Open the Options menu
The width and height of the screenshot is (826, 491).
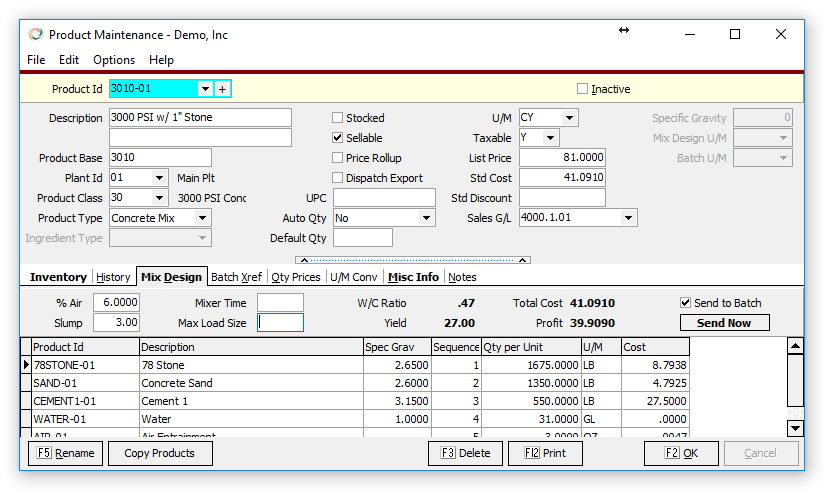tap(114, 60)
